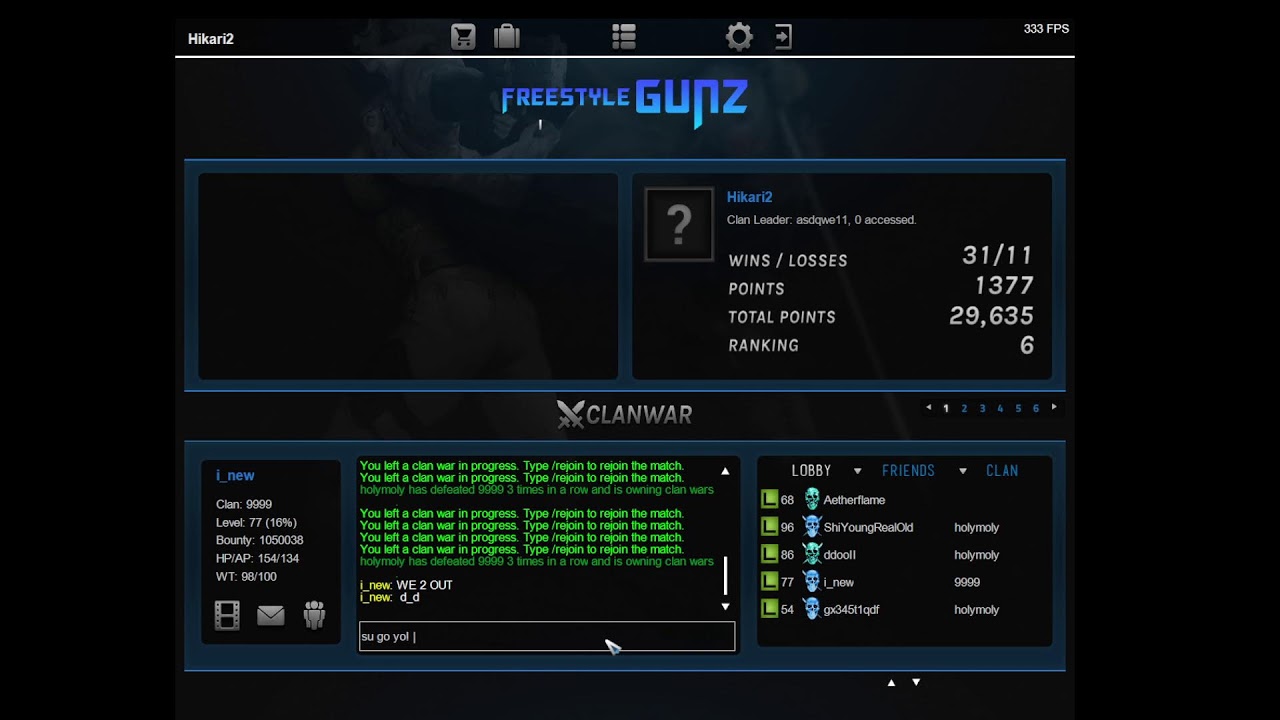
Task: Click the Clanwar crossed swords icon
Action: tap(570, 414)
